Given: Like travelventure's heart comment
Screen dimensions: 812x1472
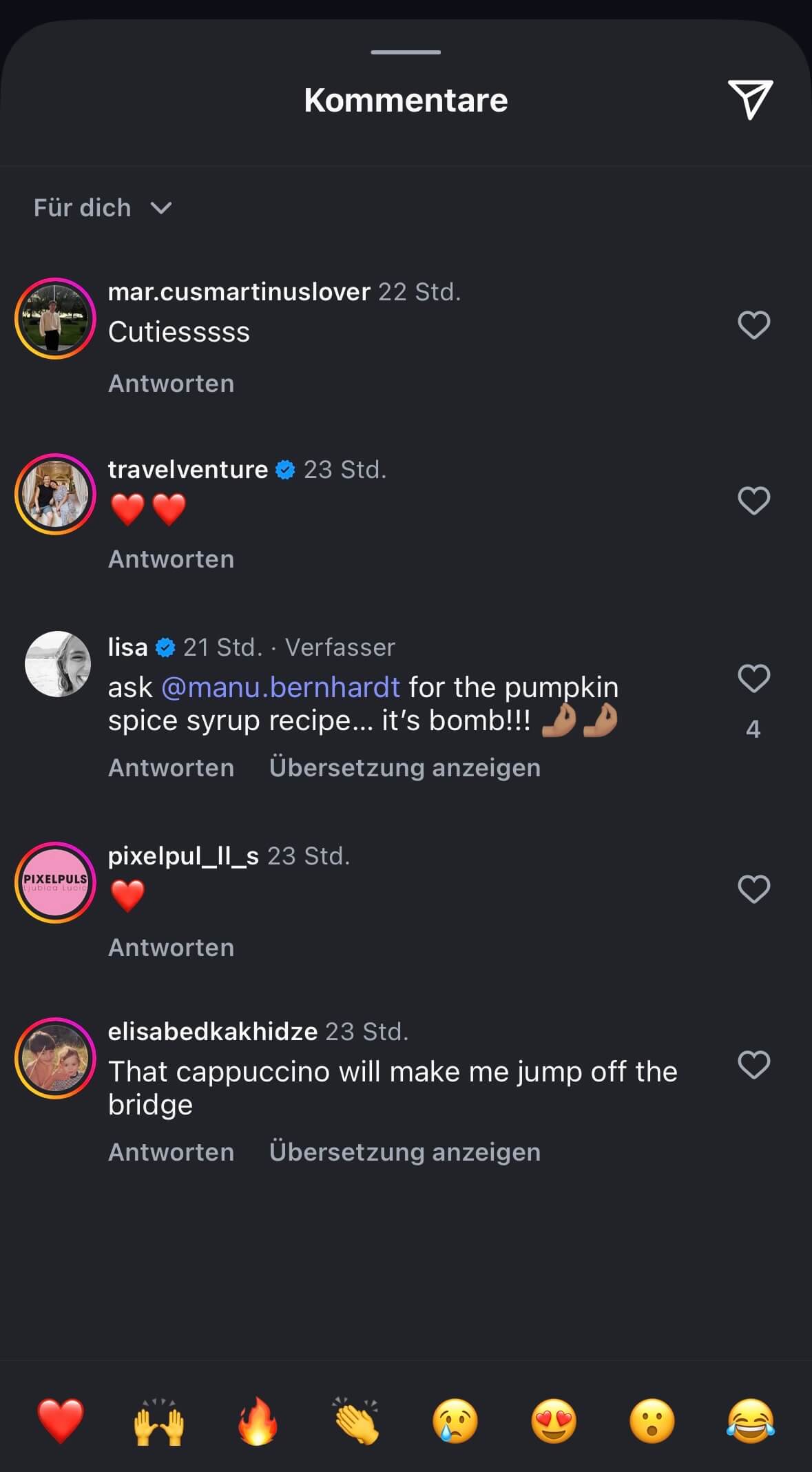Looking at the screenshot, I should pos(753,501).
